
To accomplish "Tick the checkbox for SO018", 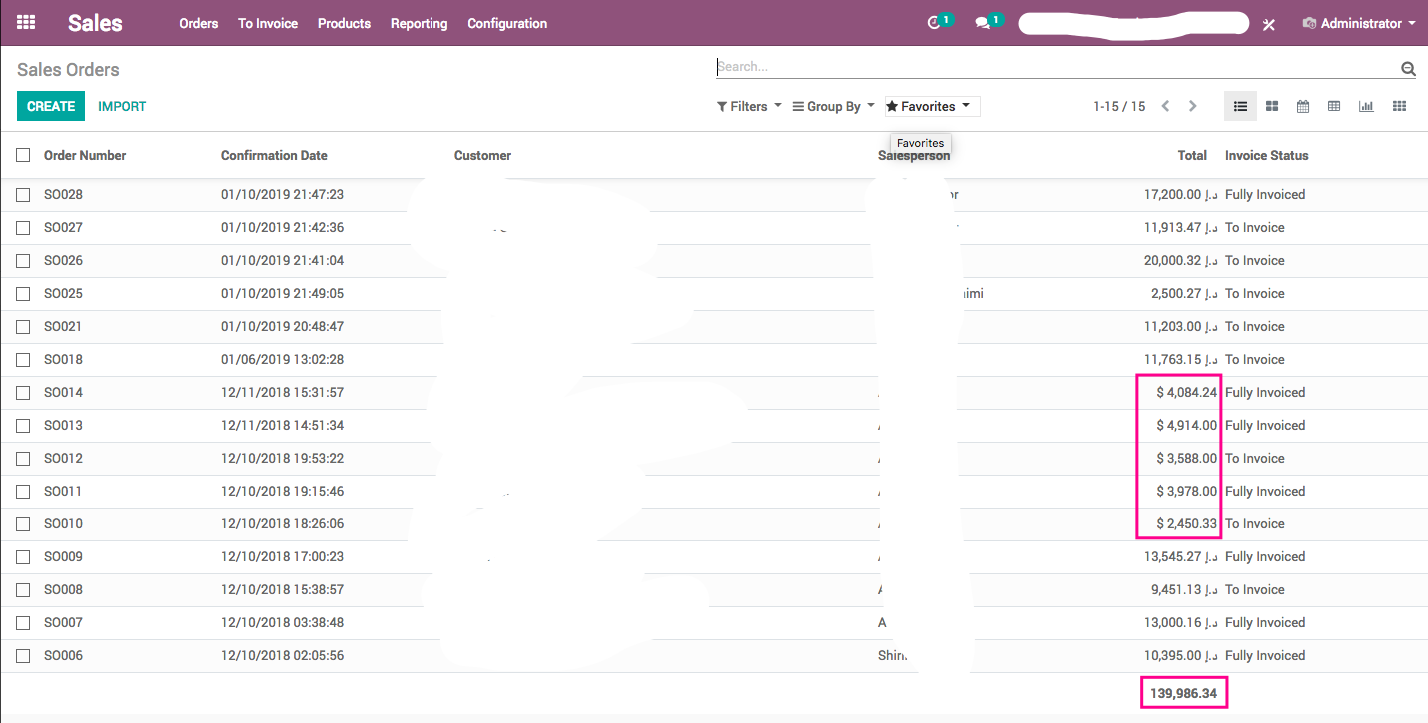I will 23,360.
